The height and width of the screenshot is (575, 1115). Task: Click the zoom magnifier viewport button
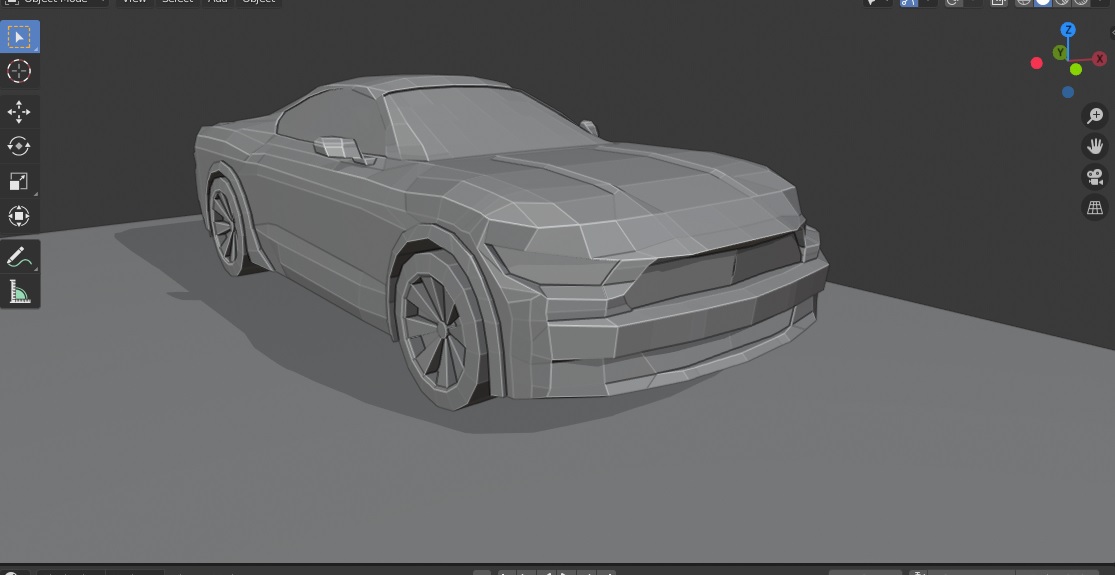pyautogui.click(x=1095, y=115)
